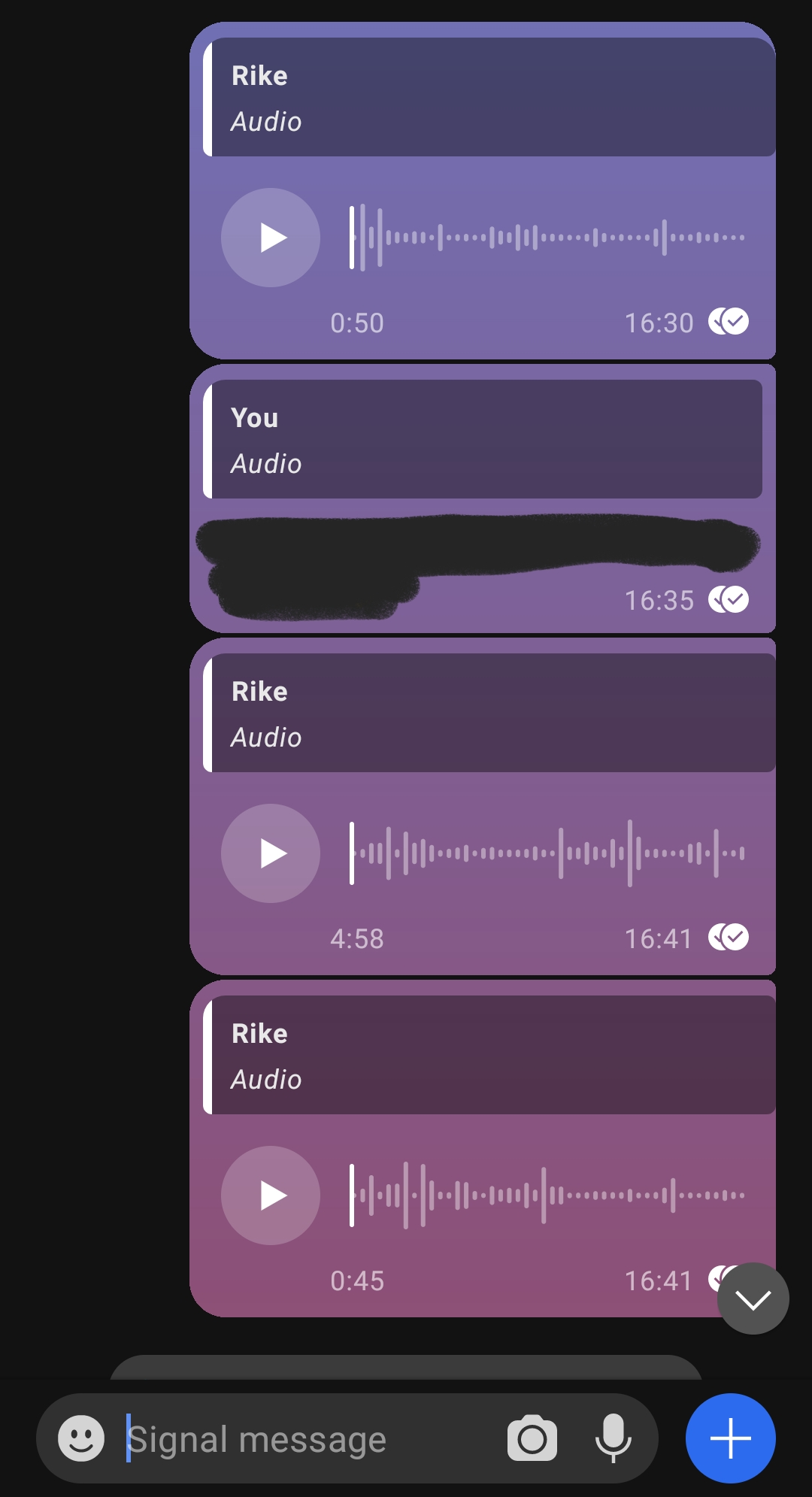Focus the Signal message input field

coord(308,1439)
